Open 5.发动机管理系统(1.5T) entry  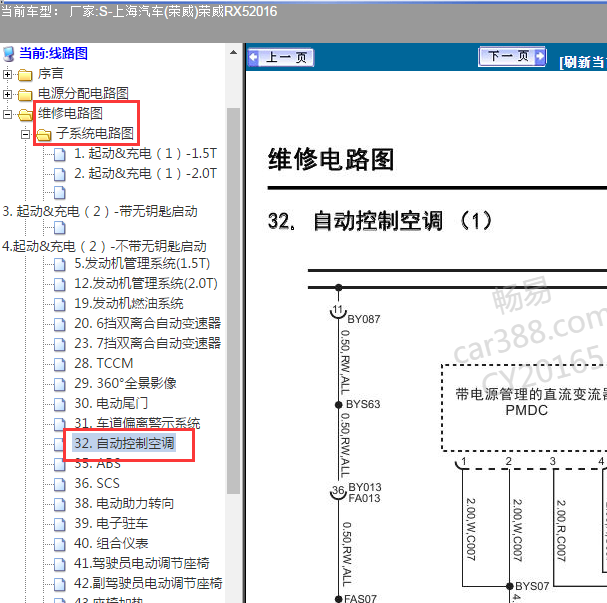[142, 264]
